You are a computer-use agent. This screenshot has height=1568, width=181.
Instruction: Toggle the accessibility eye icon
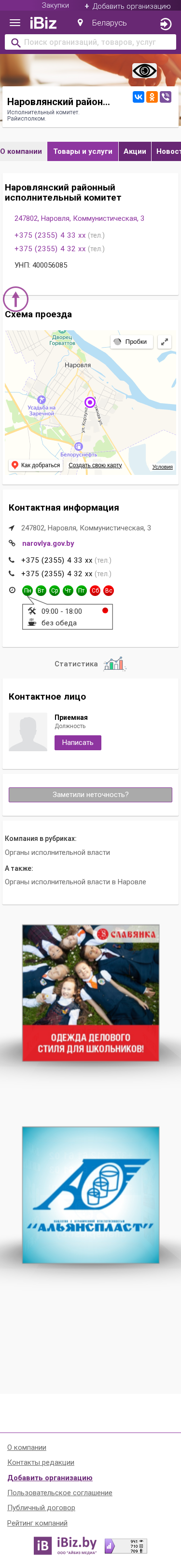[x=144, y=71]
